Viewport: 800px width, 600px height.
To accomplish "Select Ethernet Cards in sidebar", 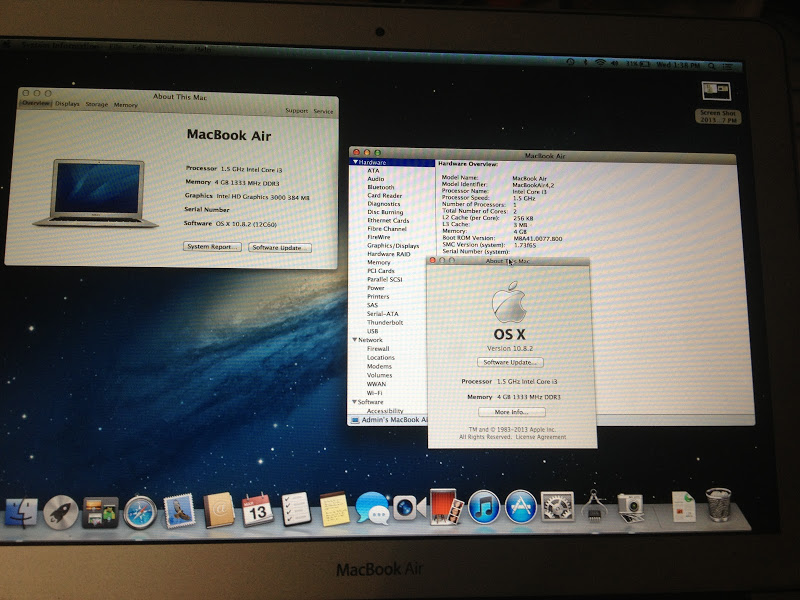I will pos(388,220).
